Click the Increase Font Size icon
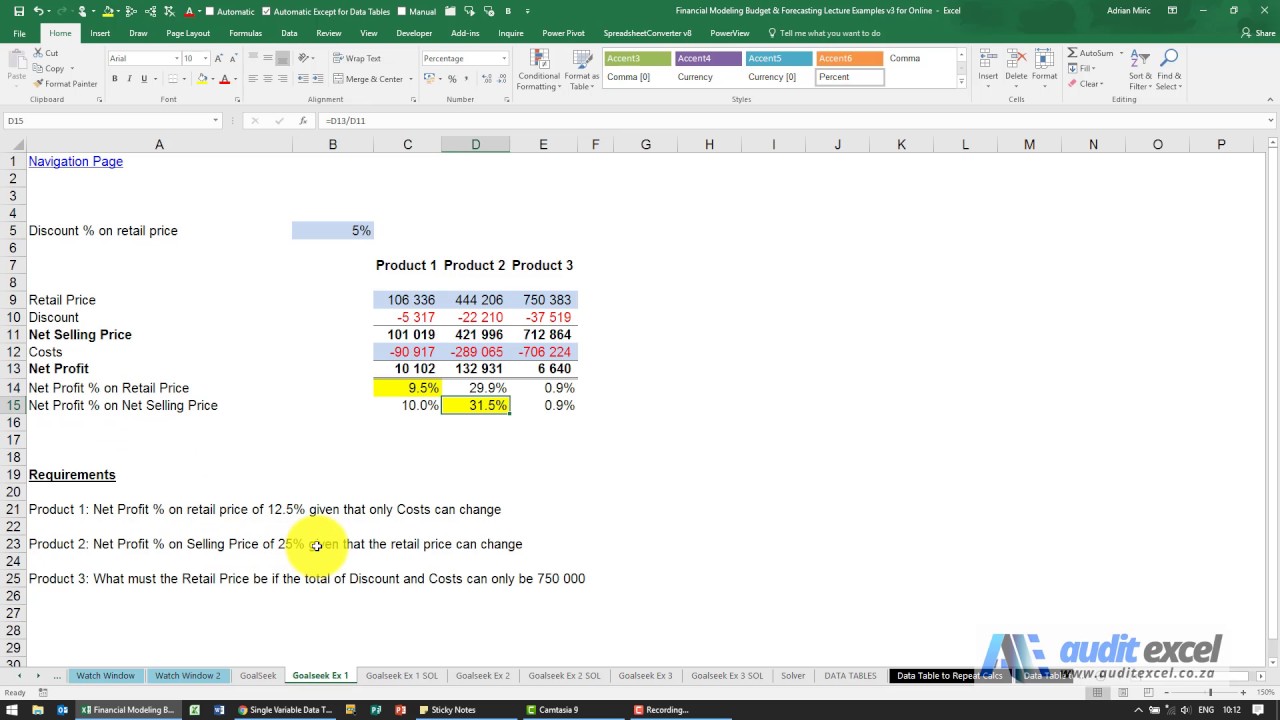1280x720 pixels. coord(220,58)
